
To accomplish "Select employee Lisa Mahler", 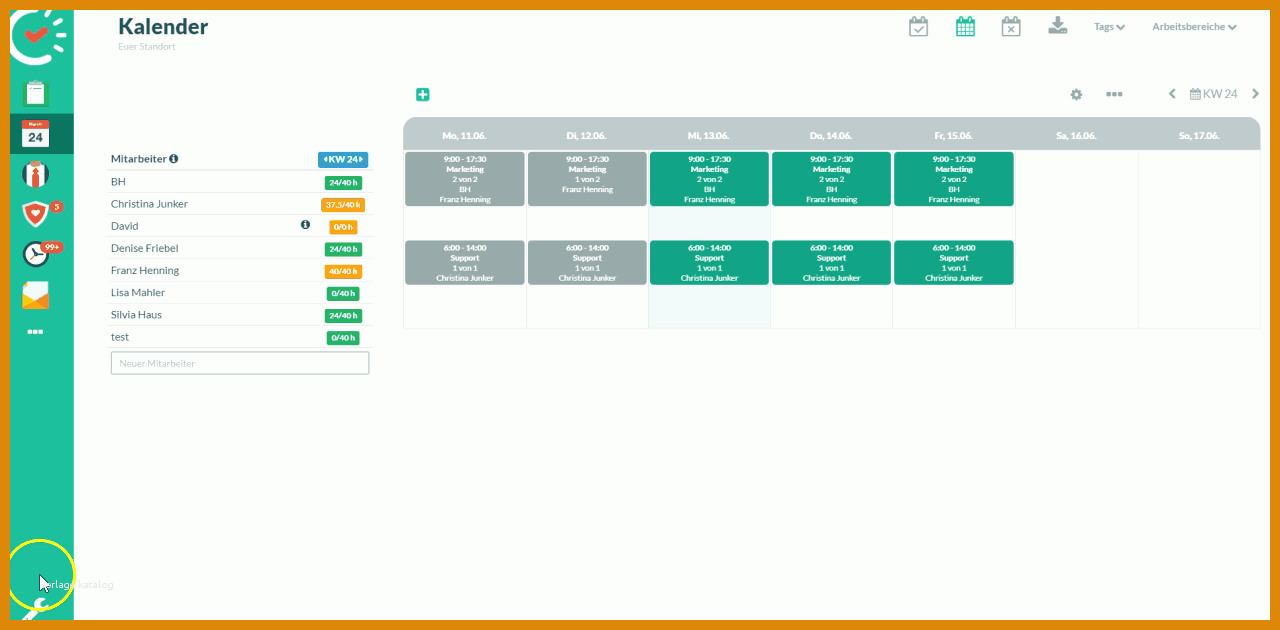I will (138, 292).
